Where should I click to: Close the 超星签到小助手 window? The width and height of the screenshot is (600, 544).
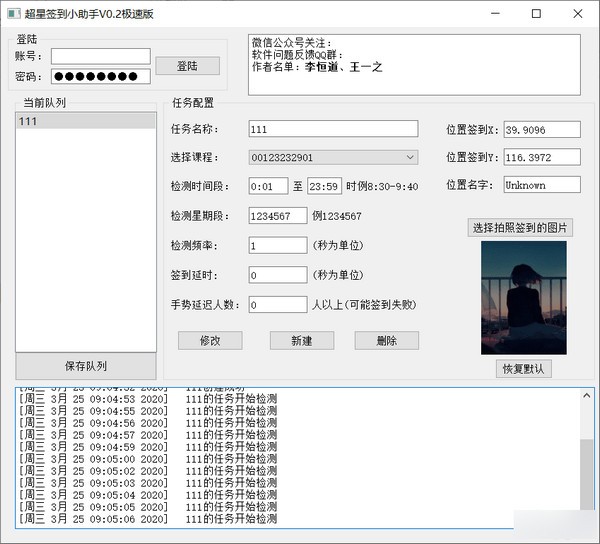tap(578, 14)
